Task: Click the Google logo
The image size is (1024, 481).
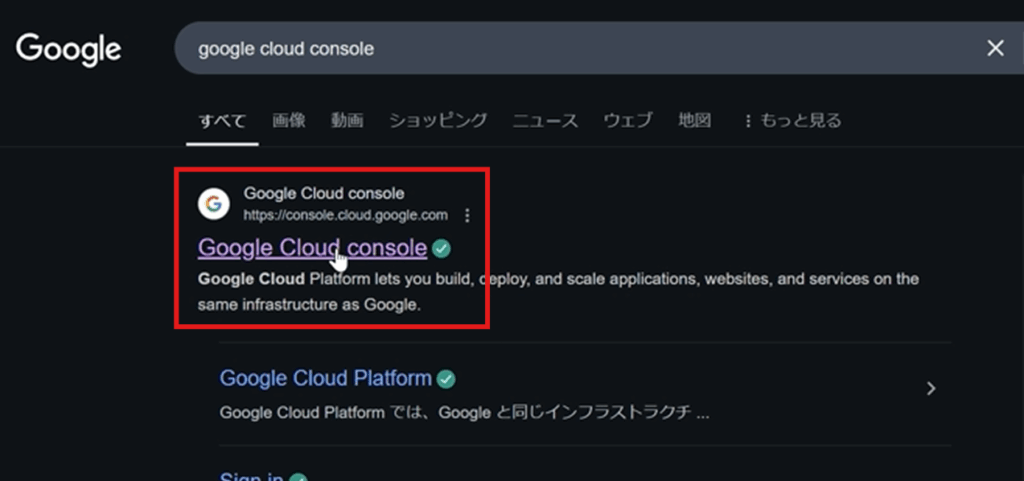Action: point(68,48)
